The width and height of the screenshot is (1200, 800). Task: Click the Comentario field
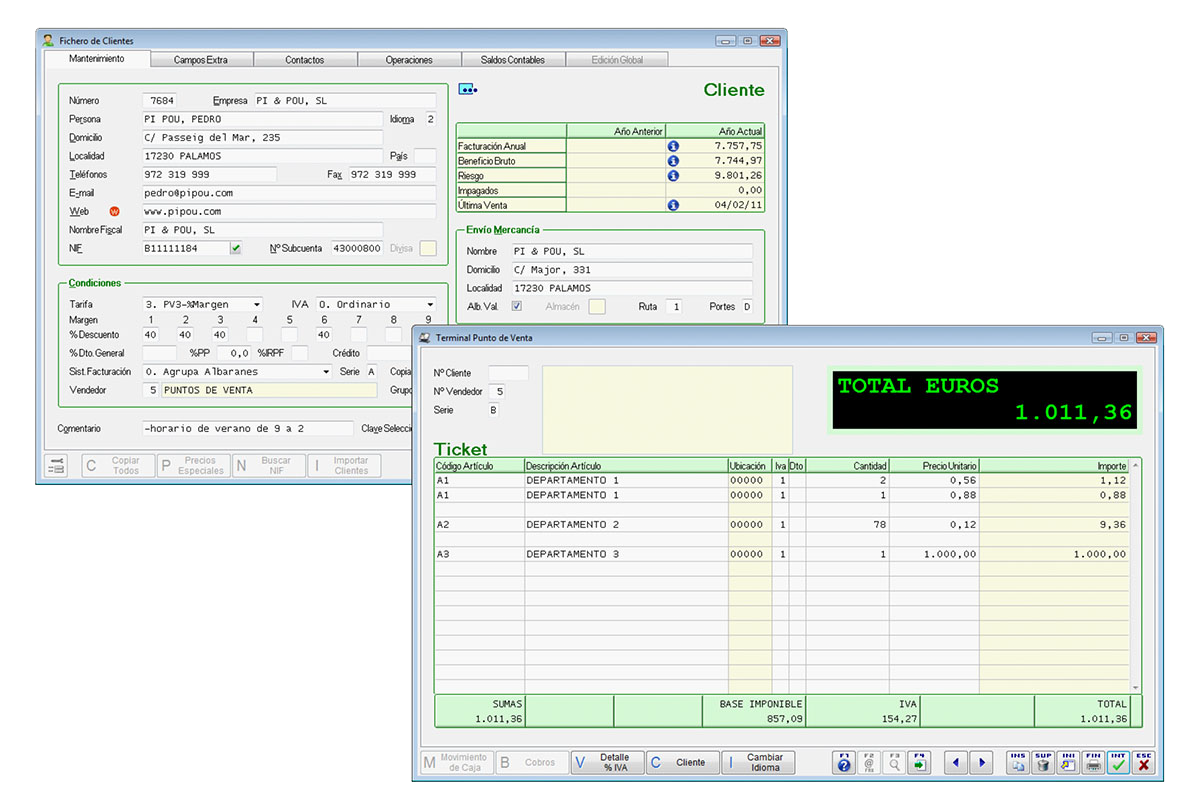click(248, 428)
